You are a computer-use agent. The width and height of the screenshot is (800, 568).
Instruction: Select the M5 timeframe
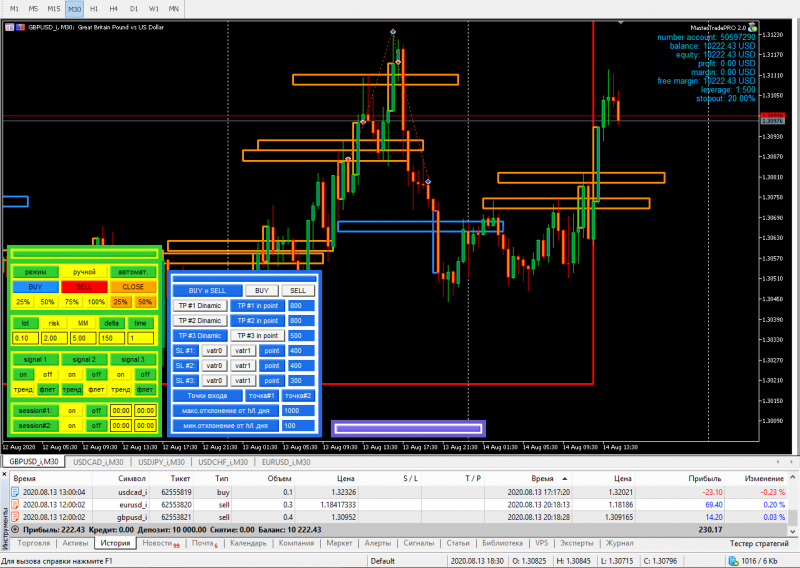(33, 9)
